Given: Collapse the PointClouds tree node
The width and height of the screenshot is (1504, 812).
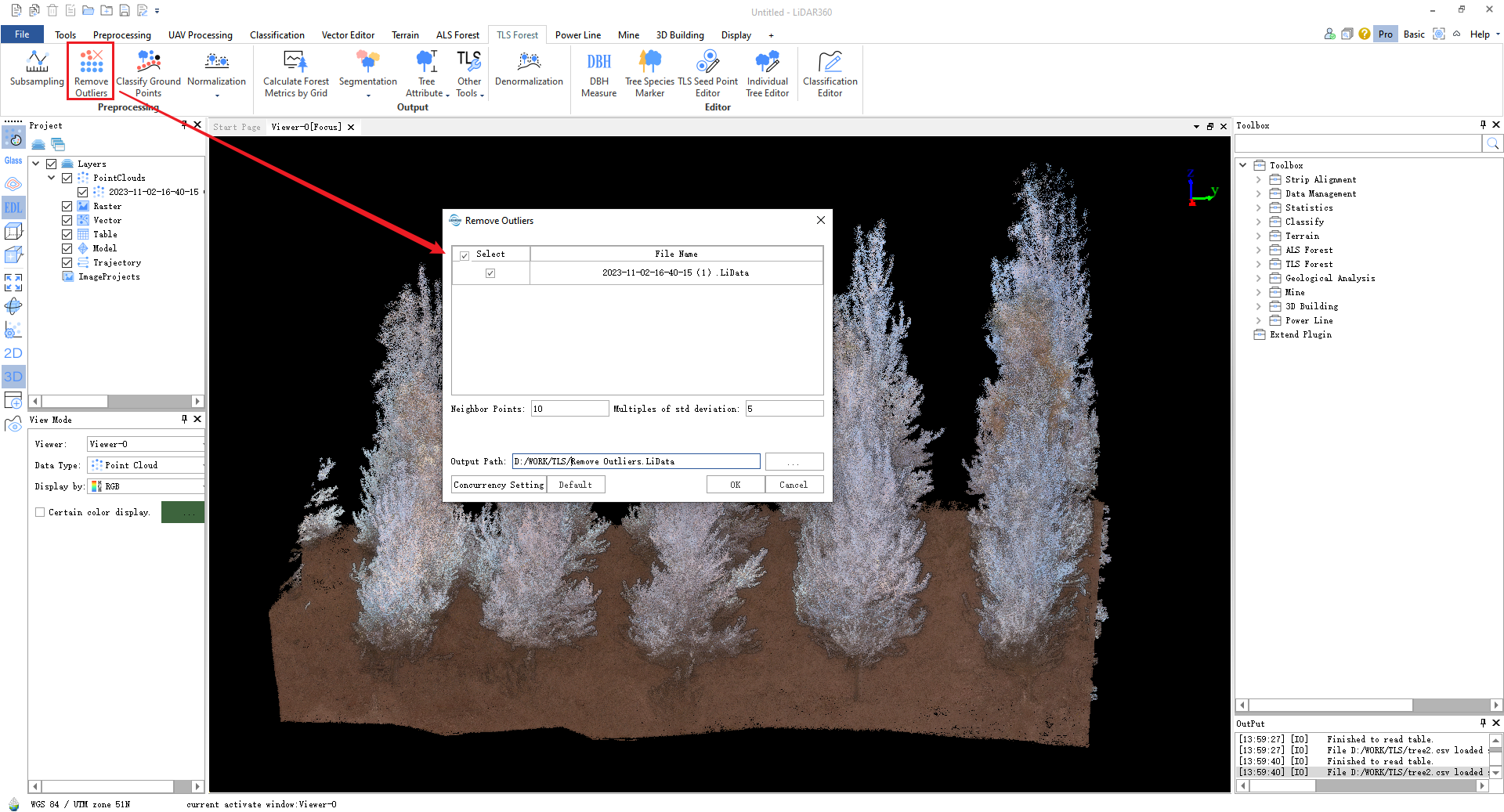Looking at the screenshot, I should (x=51, y=178).
